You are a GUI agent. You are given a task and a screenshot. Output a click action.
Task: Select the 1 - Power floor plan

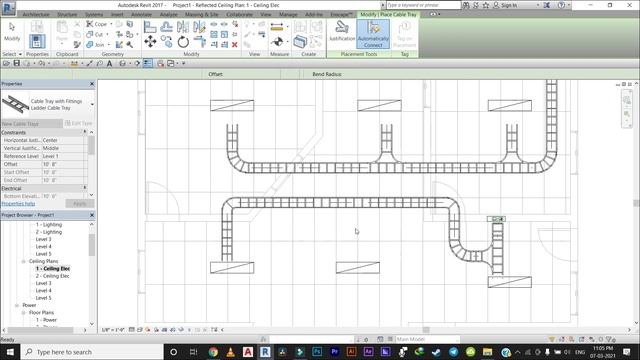point(46,320)
